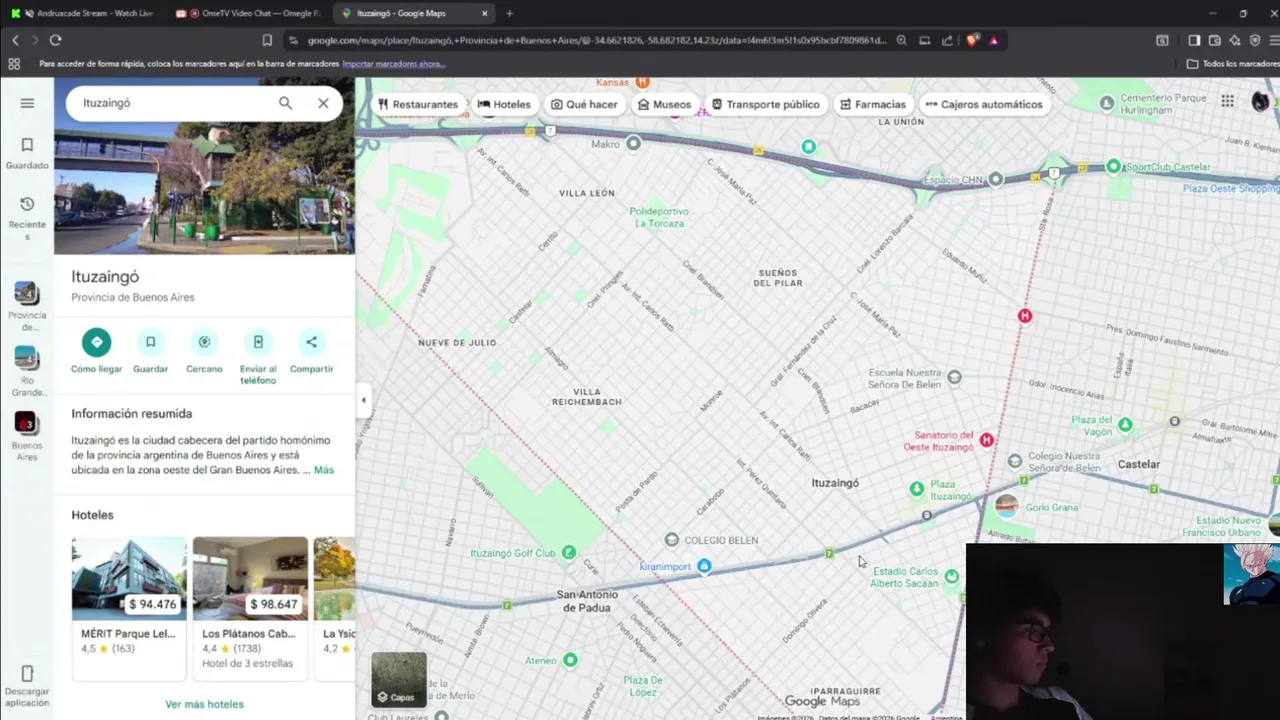
Task: Click the Gorki Grana map marker
Action: [x=1006, y=507]
